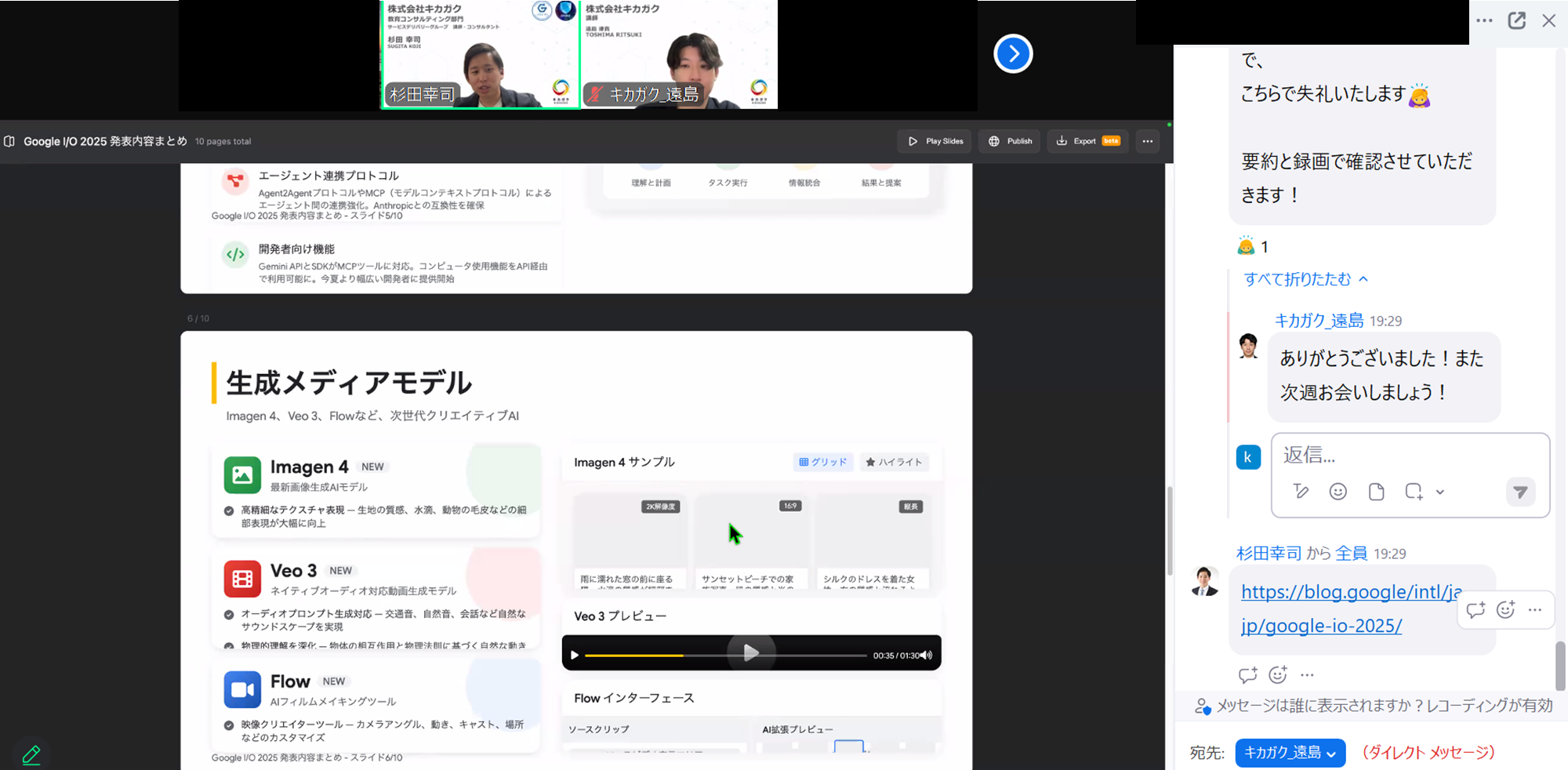Click the book icon beside Google I/O title
Viewport: 1568px width, 770px height.
click(10, 141)
